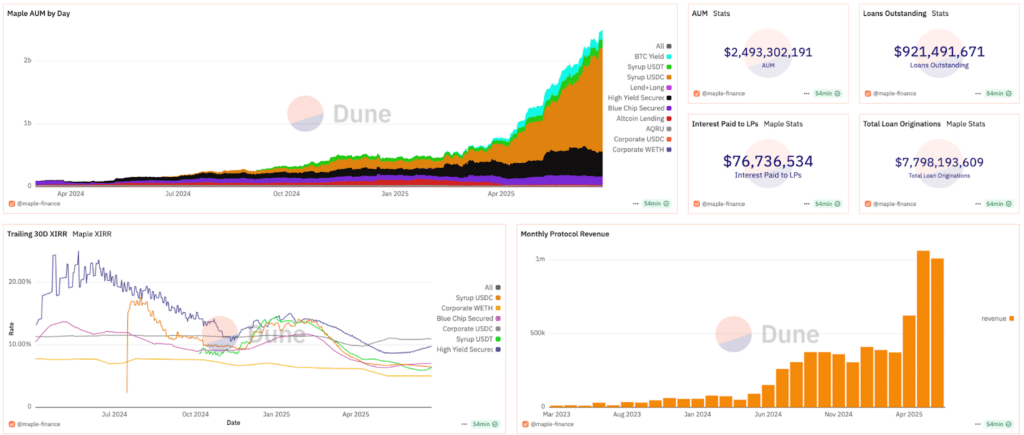Open three-dot menu on Loans Outstanding card
This screenshot has height=435, width=1024.
pyautogui.click(x=978, y=93)
